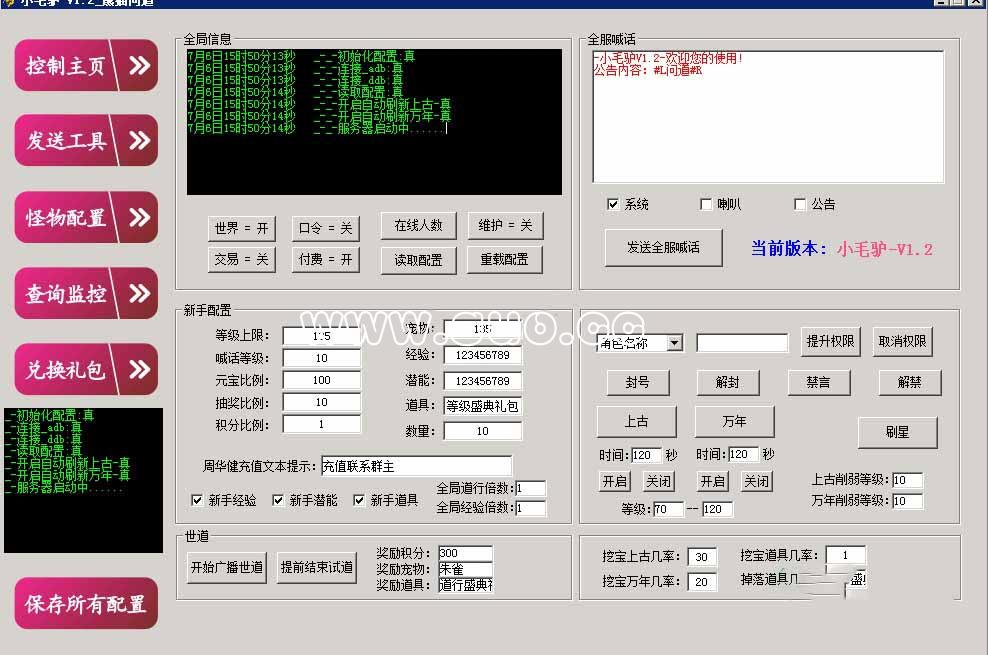Toggle the 交易 = 关 trade button

[x=241, y=259]
